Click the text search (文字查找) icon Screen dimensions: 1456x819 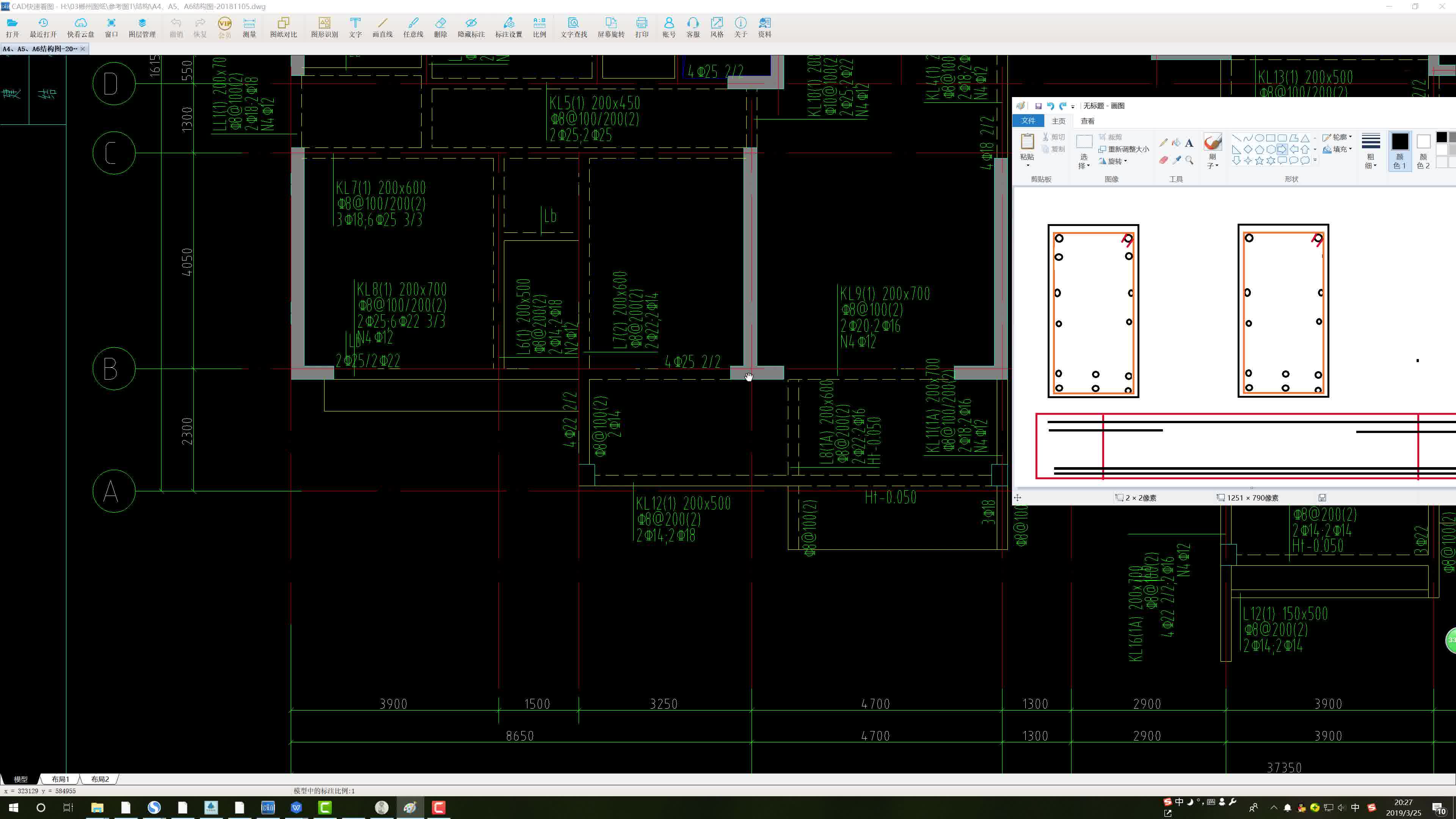(573, 27)
